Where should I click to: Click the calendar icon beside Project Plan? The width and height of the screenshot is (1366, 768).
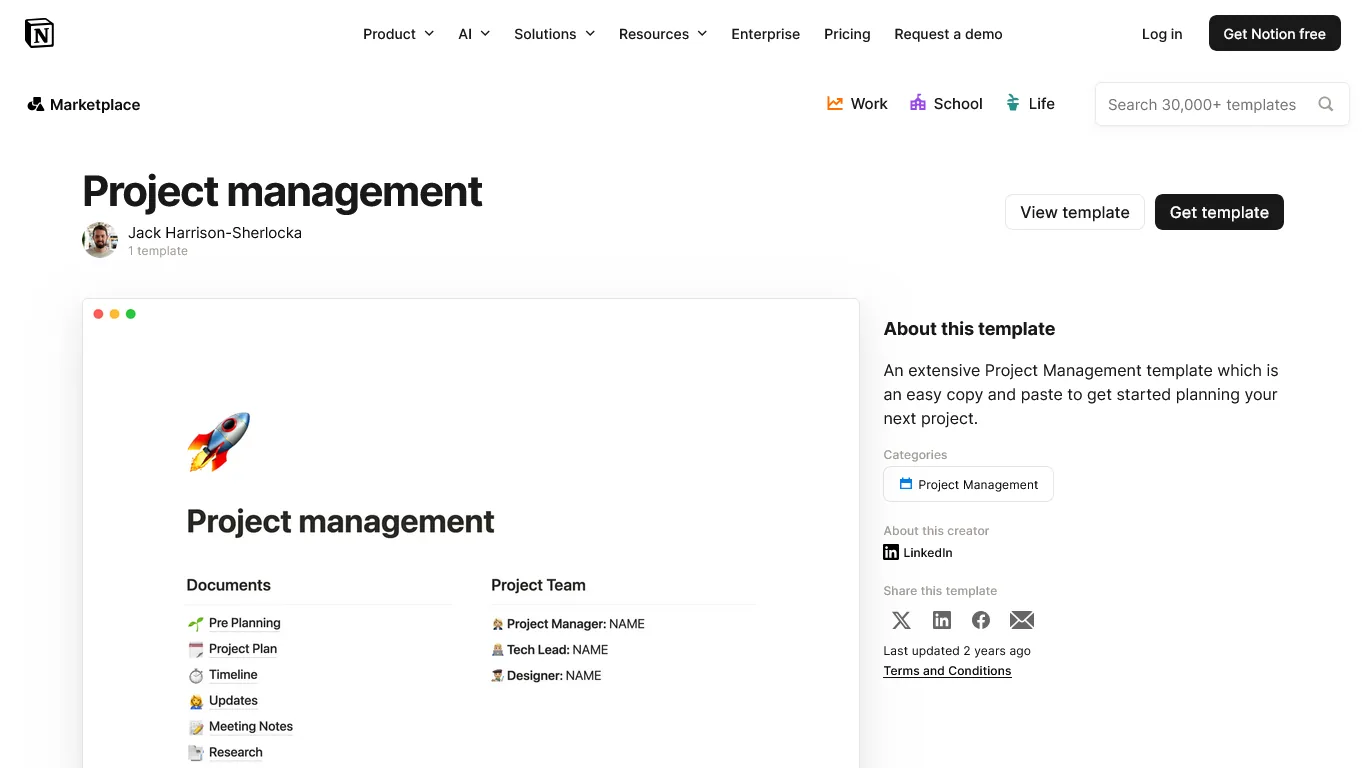(196, 649)
